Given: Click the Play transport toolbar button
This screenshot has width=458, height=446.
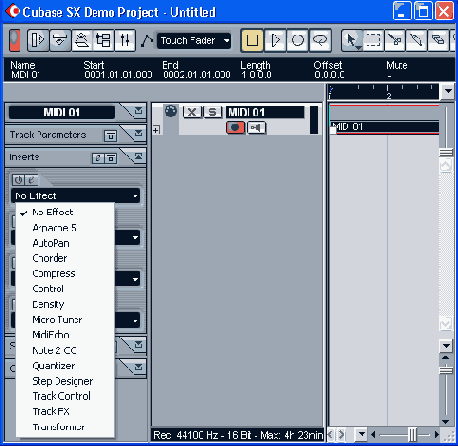Looking at the screenshot, I should [275, 41].
